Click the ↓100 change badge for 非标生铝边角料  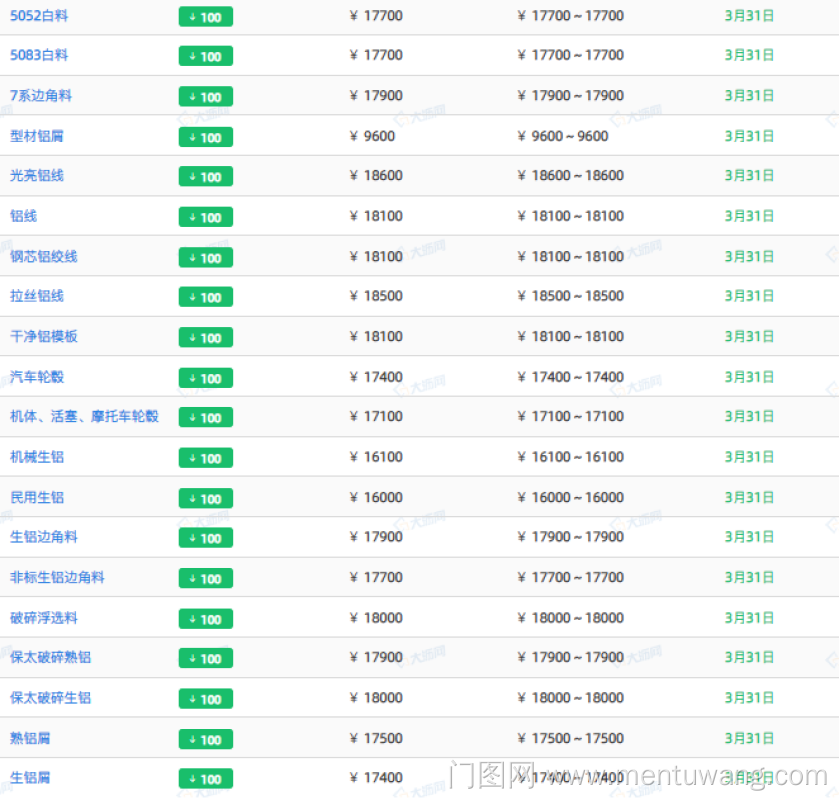(205, 578)
